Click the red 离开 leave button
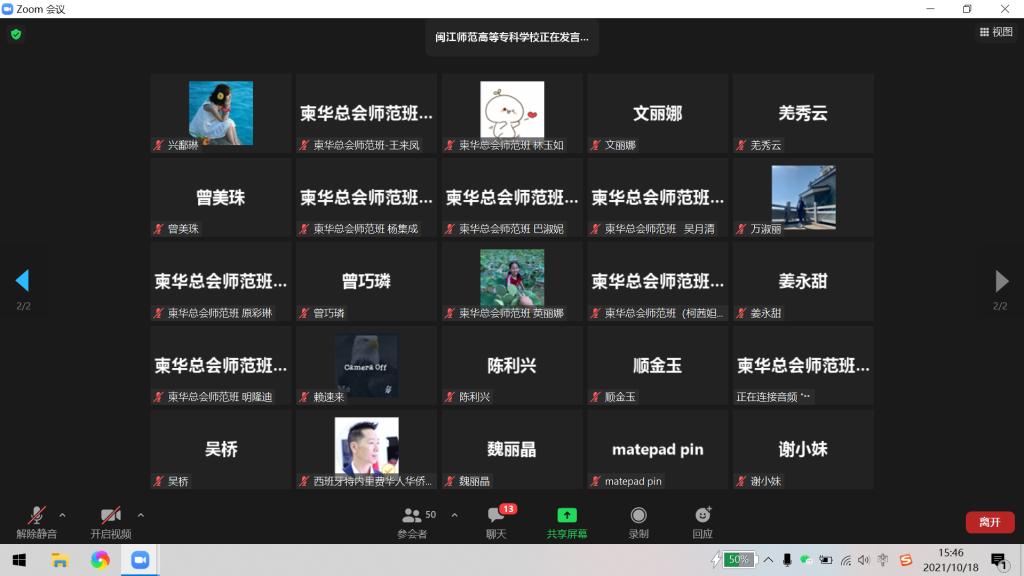The width and height of the screenshot is (1024, 576). pyautogui.click(x=989, y=522)
